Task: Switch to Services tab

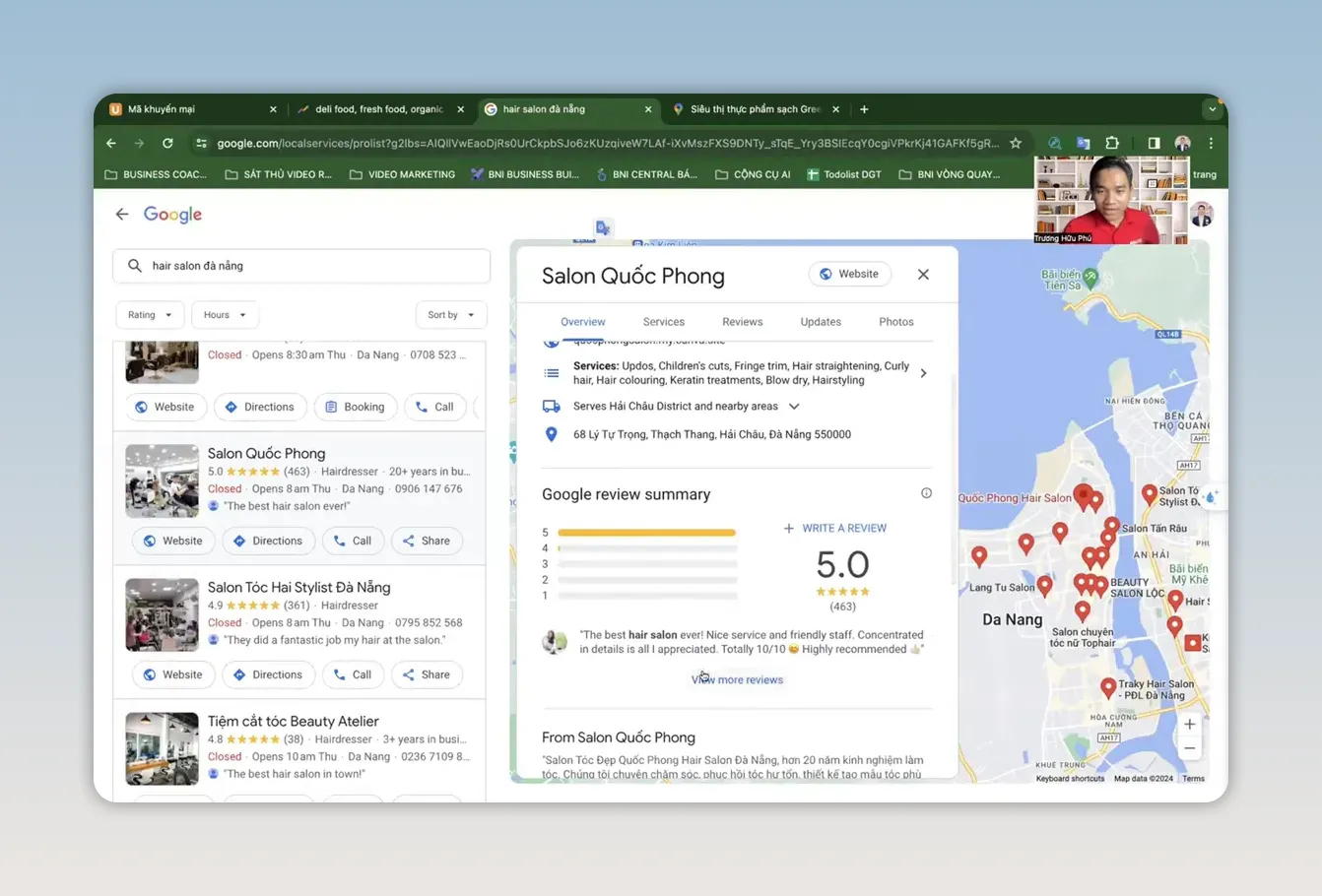Action: [x=664, y=322]
